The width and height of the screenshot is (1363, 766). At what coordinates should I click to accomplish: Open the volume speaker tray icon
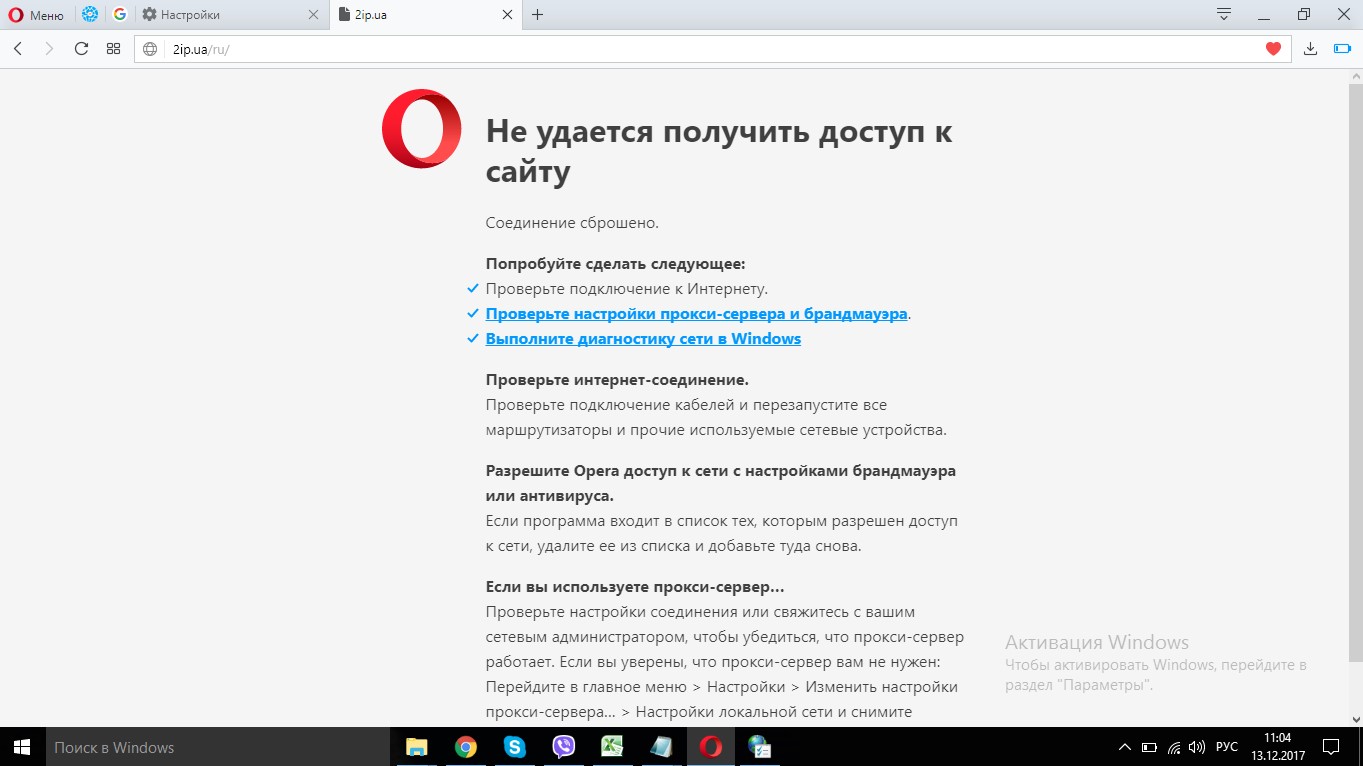point(1197,747)
